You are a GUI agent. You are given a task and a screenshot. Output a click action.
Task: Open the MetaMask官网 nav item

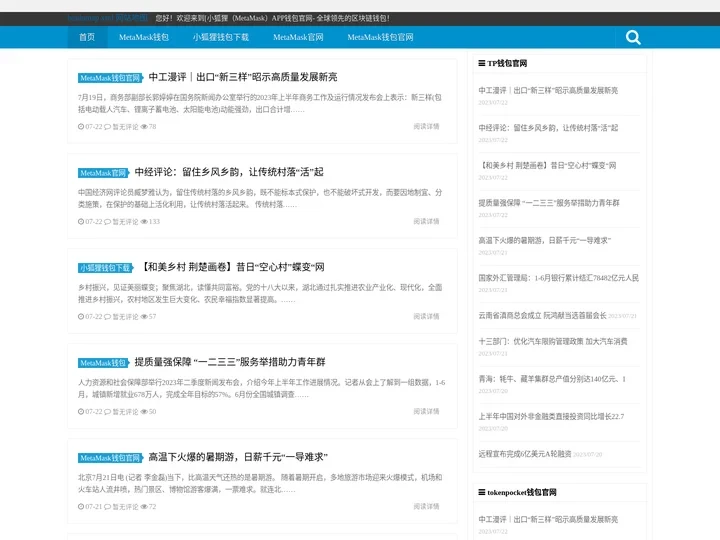click(298, 37)
